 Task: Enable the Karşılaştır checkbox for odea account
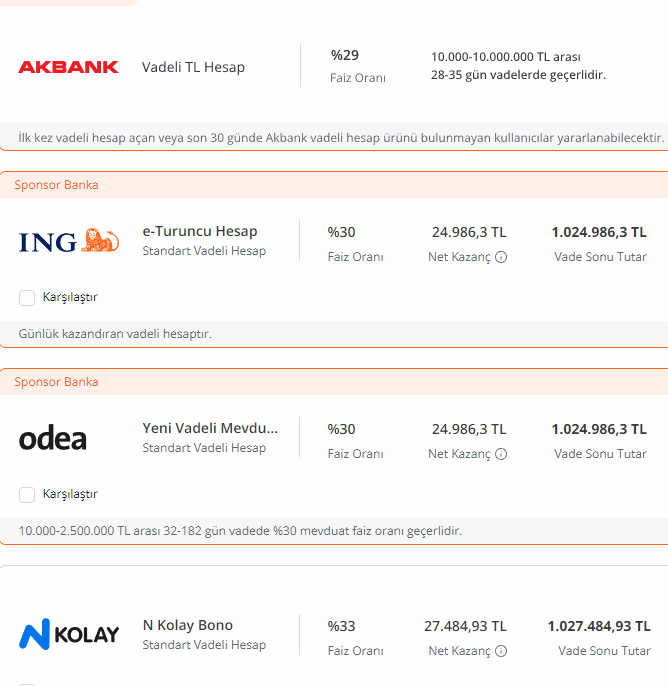pos(27,494)
